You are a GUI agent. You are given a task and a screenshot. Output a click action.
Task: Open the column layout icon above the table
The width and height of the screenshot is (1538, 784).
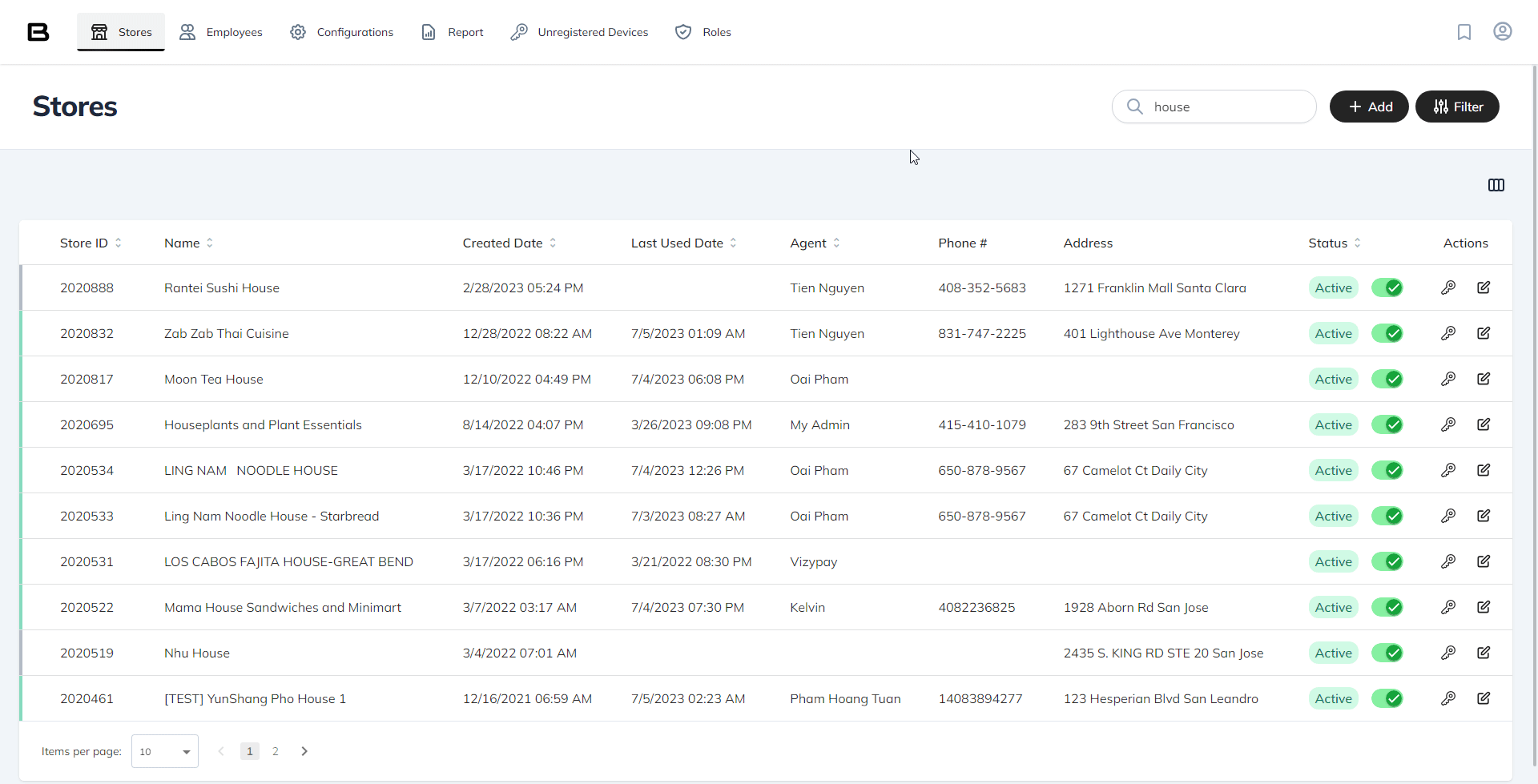1496,185
